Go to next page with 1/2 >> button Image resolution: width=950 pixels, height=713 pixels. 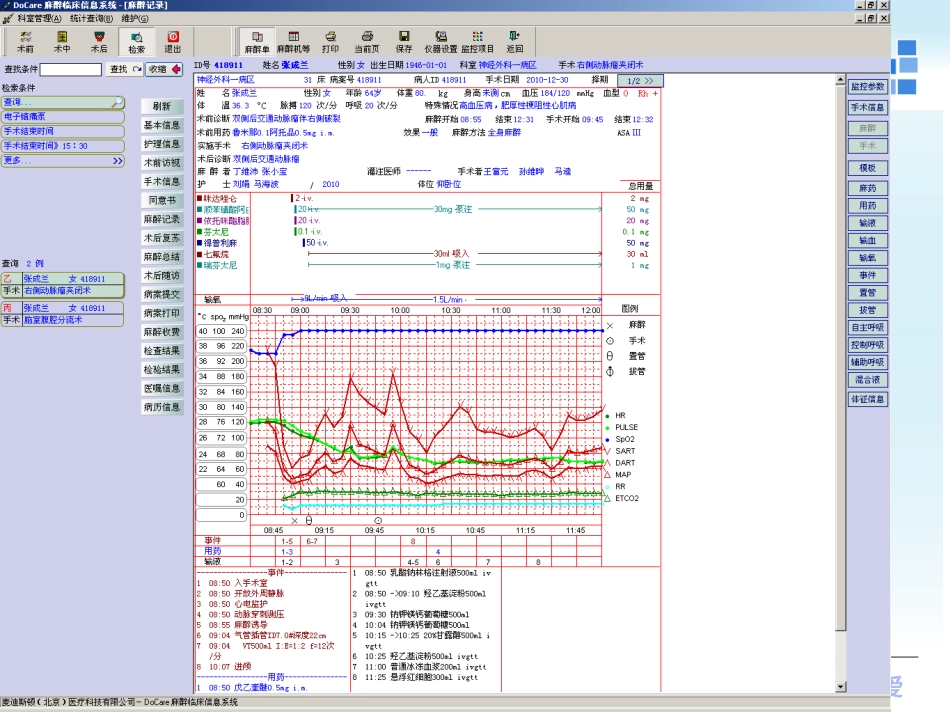click(640, 80)
